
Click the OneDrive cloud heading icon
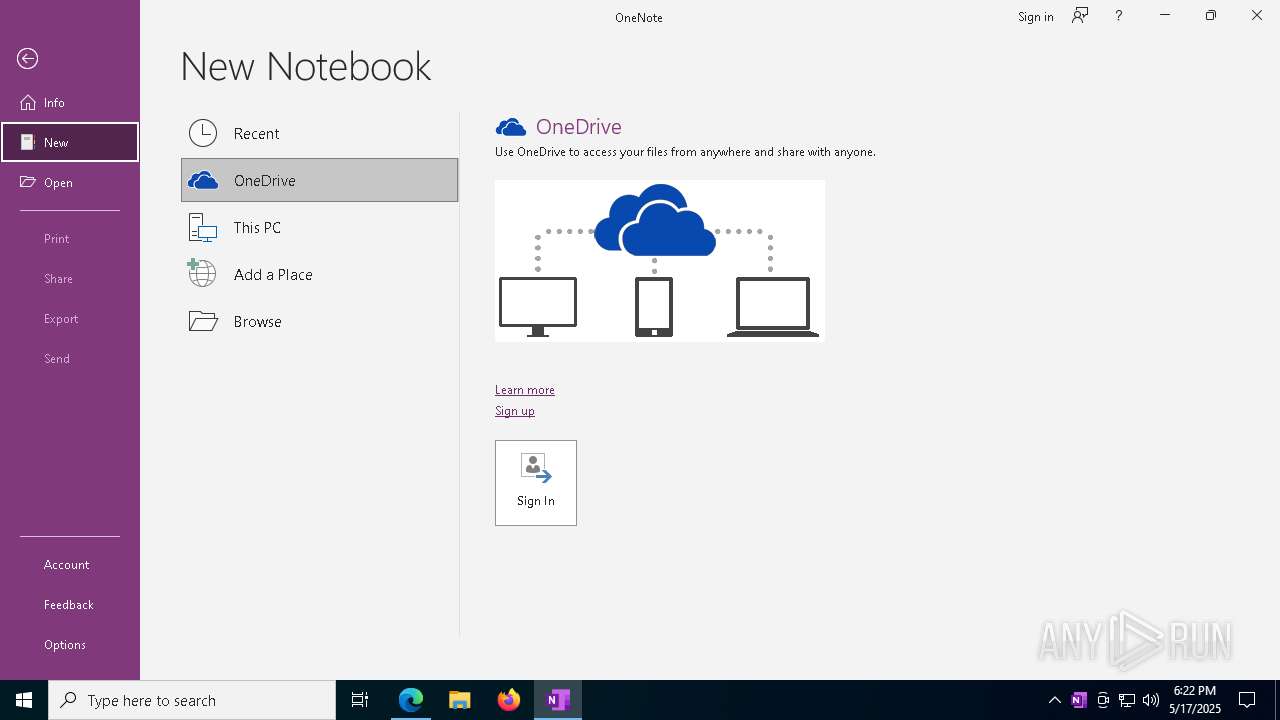511,127
